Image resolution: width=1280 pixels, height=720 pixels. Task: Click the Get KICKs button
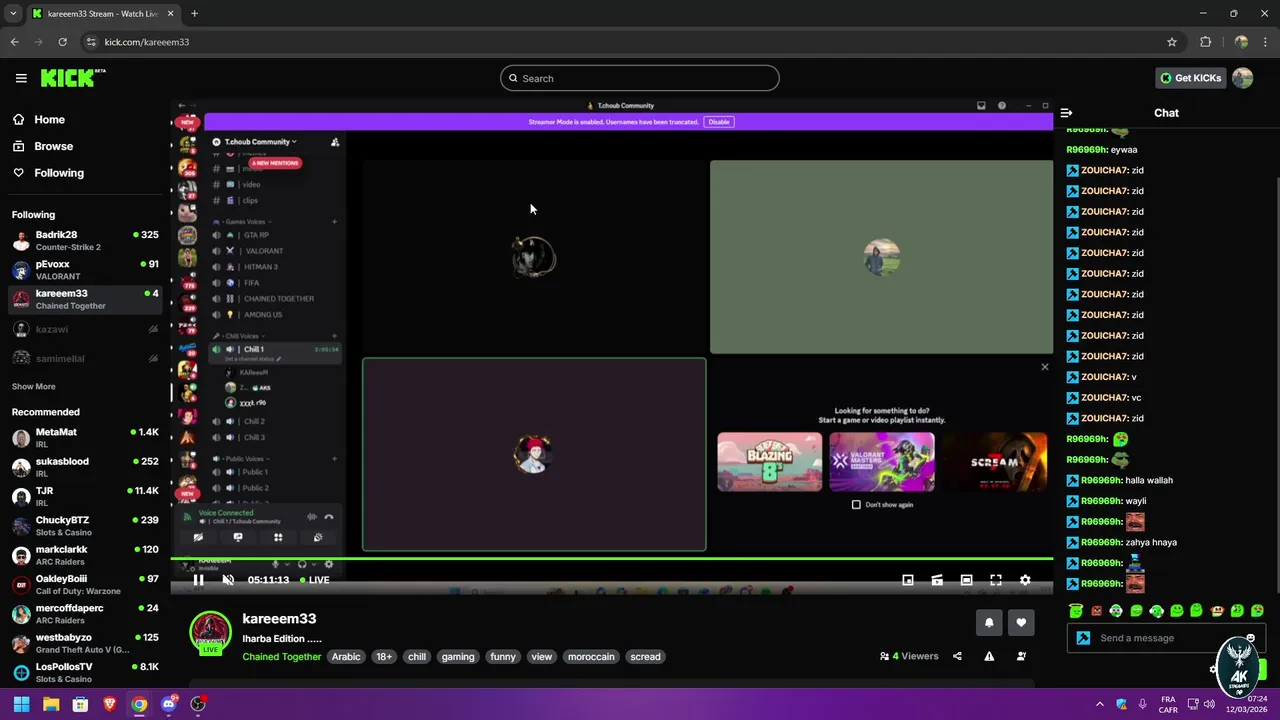click(1190, 78)
